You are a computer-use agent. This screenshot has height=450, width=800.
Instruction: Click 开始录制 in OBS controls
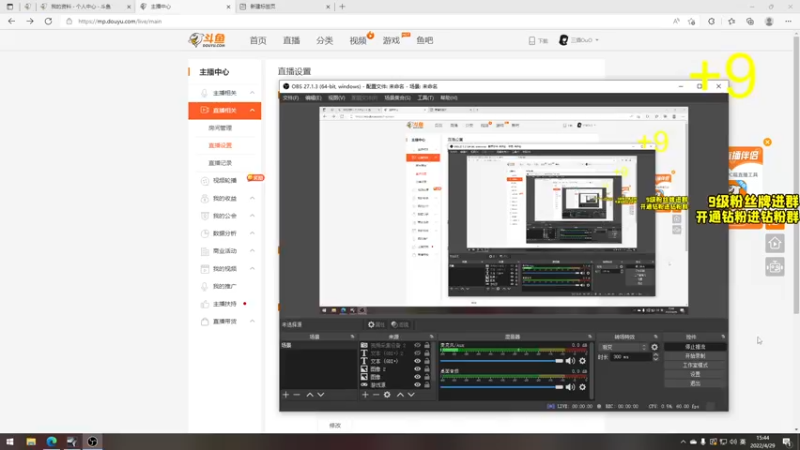[x=695, y=356]
